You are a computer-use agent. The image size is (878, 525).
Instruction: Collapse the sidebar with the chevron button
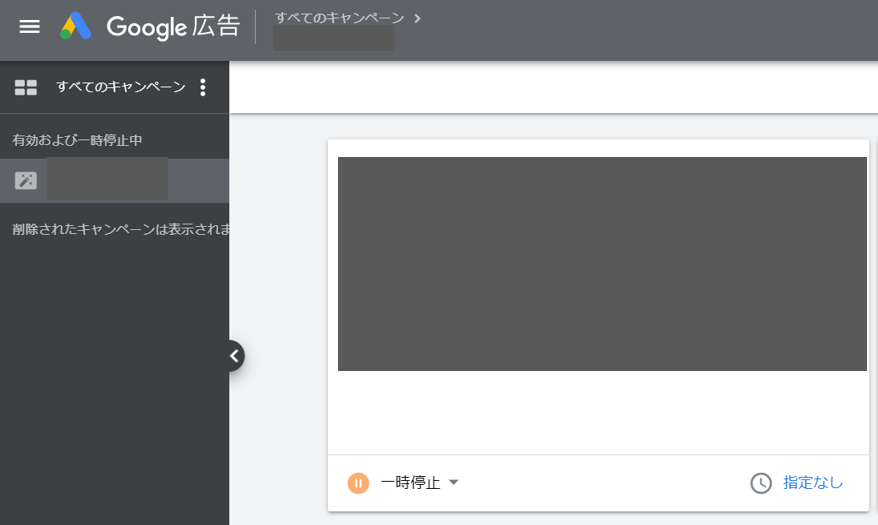pos(234,356)
